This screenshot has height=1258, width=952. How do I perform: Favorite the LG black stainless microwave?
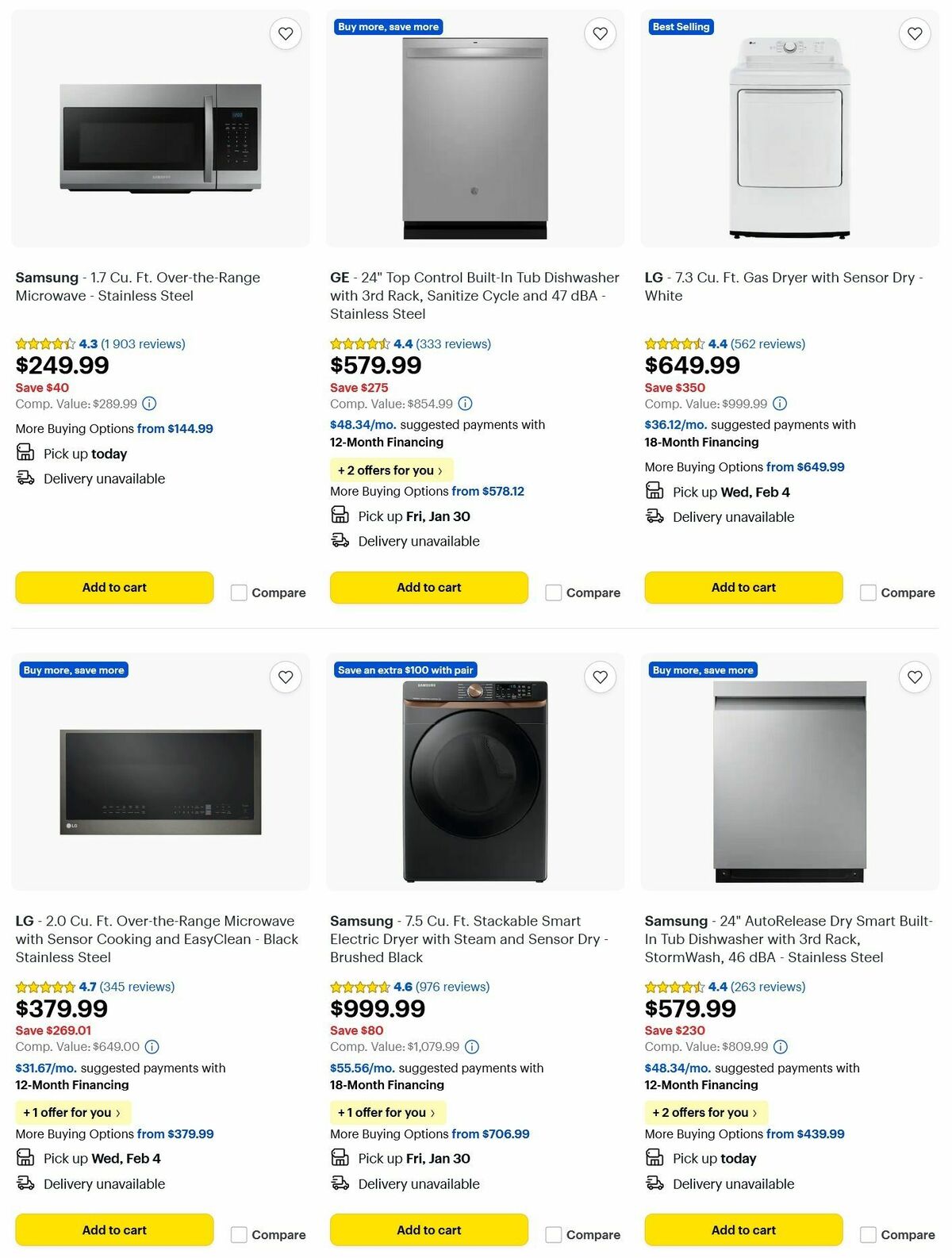(x=285, y=677)
